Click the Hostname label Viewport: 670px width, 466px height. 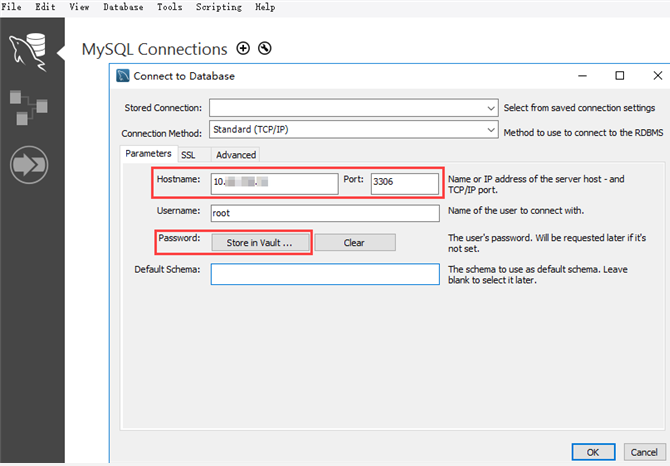pyautogui.click(x=178, y=179)
